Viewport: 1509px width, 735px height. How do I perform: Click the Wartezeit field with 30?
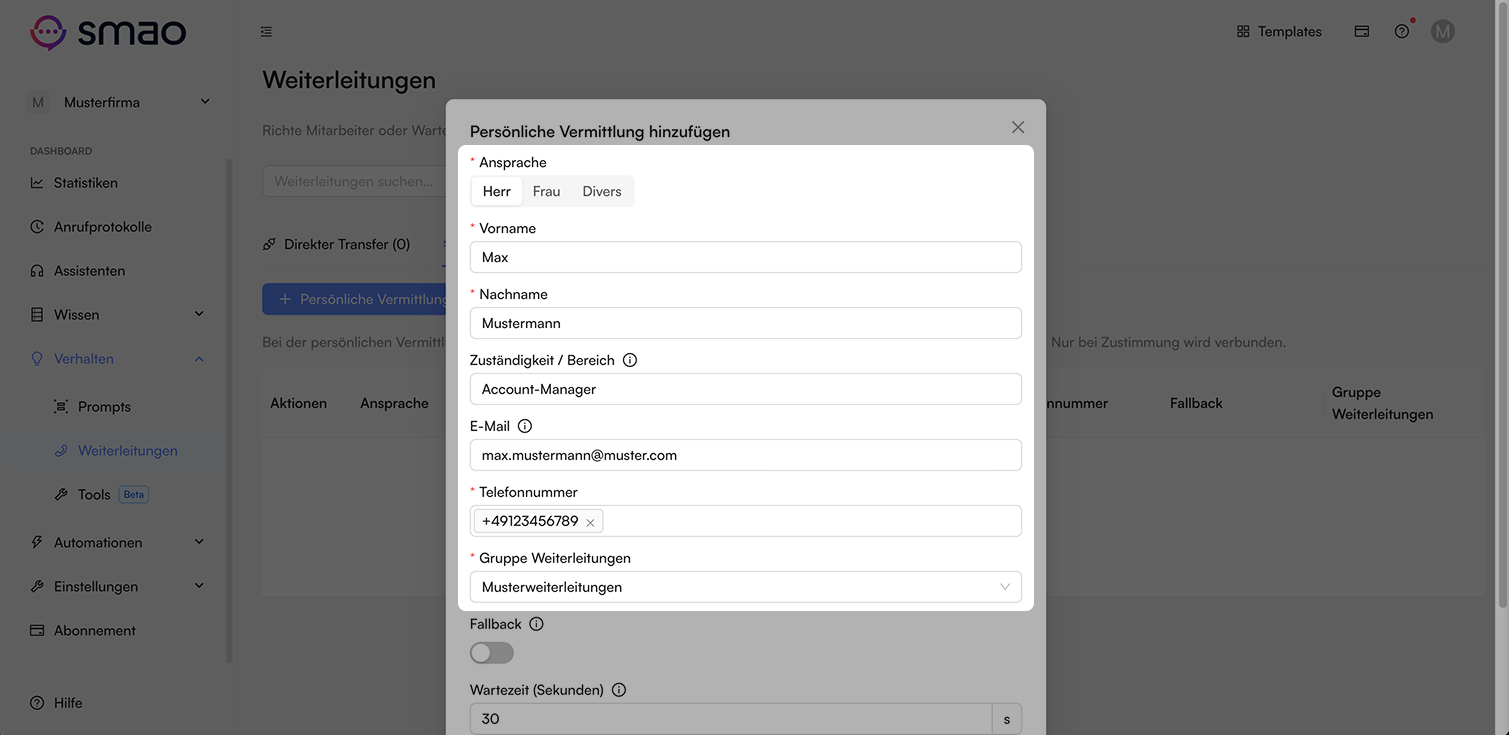731,719
